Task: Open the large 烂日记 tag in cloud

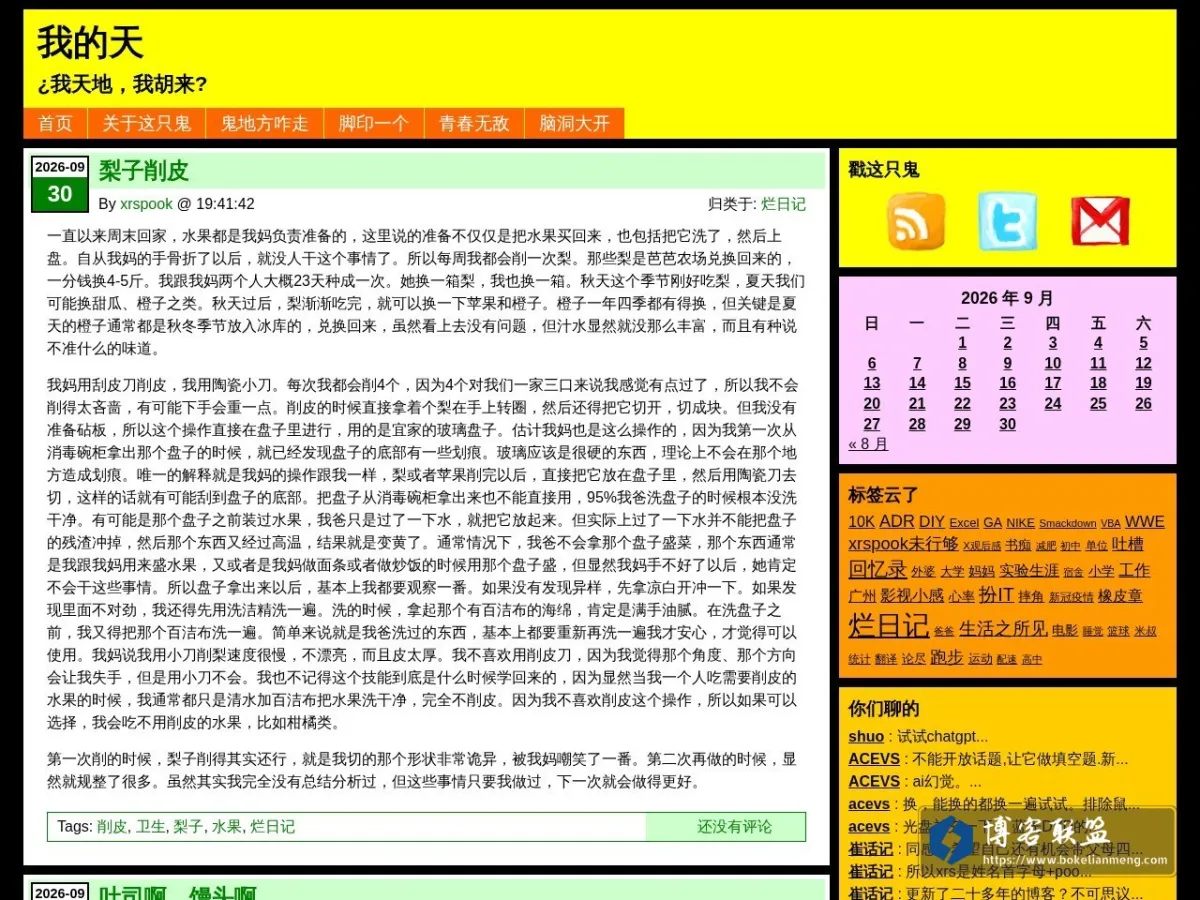Action: 888,625
